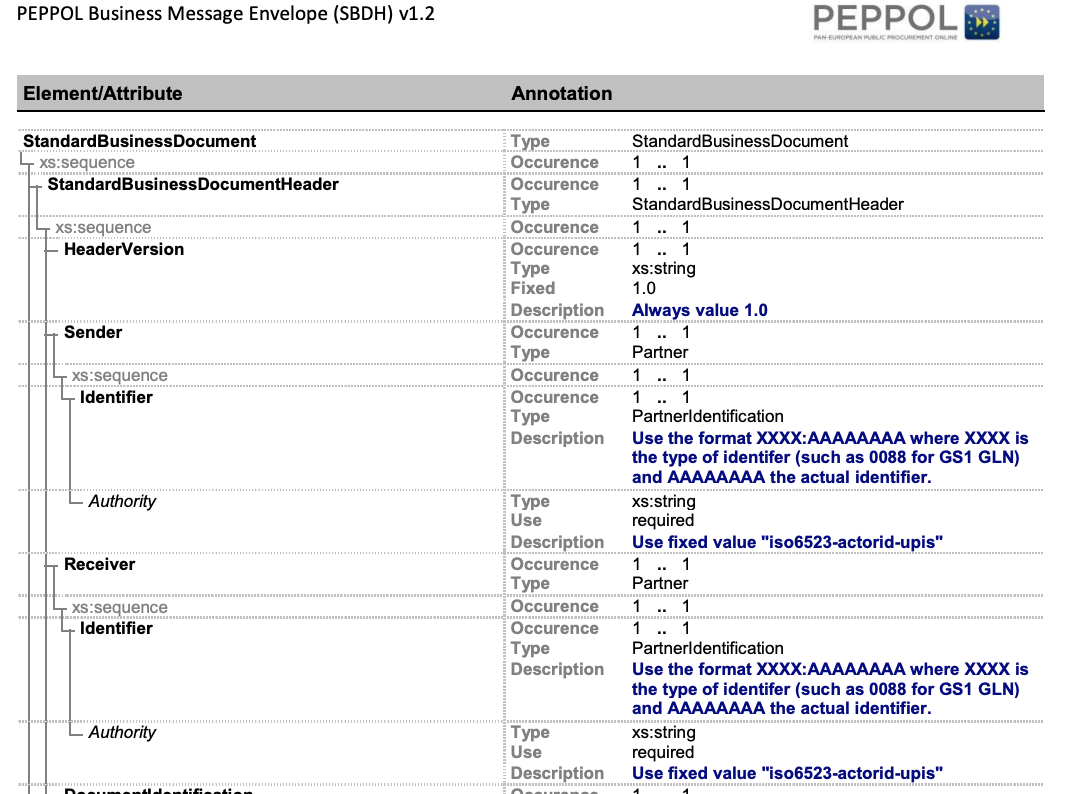This screenshot has width=1080, height=794.
Task: Click the PEPPOL Business Message Envelope title
Action: tap(226, 14)
